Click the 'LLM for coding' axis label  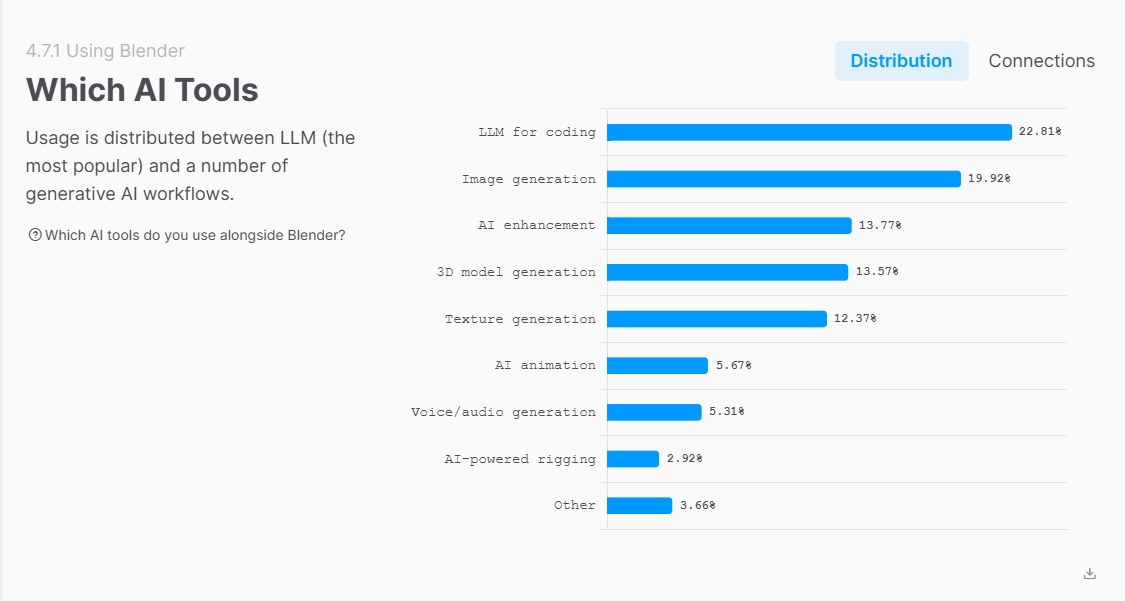[x=537, y=132]
